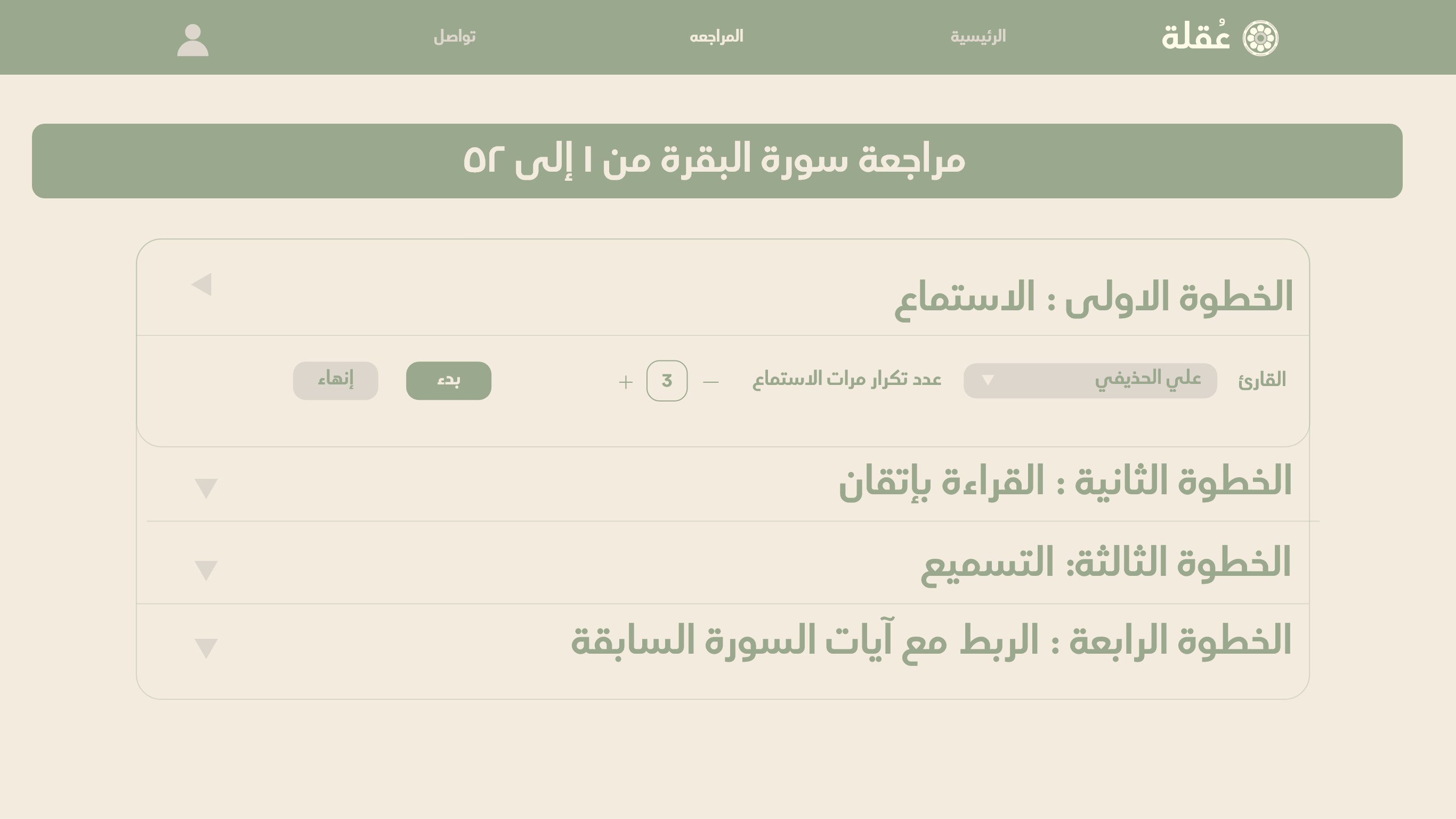This screenshot has height=819, width=1456.
Task: Go to the الرئيسية menu item
Action: [x=978, y=37]
